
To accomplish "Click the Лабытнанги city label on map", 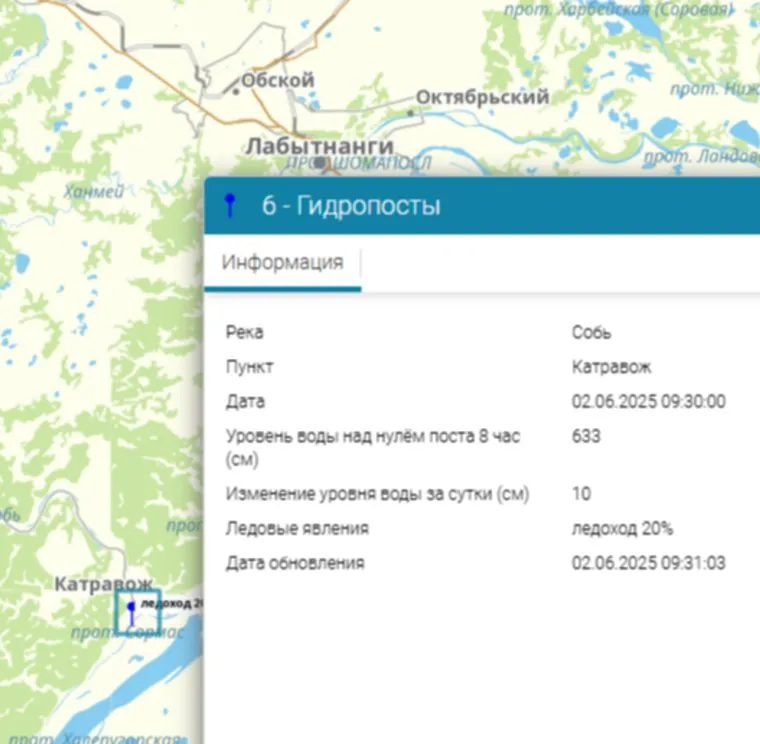I will coord(319,145).
